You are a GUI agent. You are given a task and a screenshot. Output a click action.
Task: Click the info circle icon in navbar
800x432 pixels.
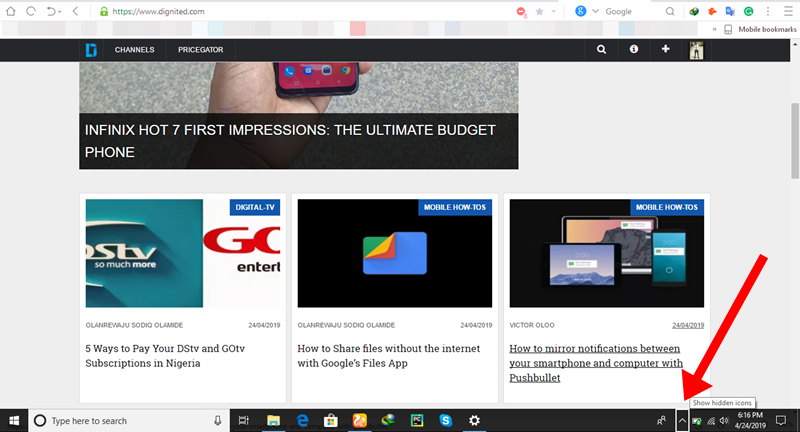(634, 49)
